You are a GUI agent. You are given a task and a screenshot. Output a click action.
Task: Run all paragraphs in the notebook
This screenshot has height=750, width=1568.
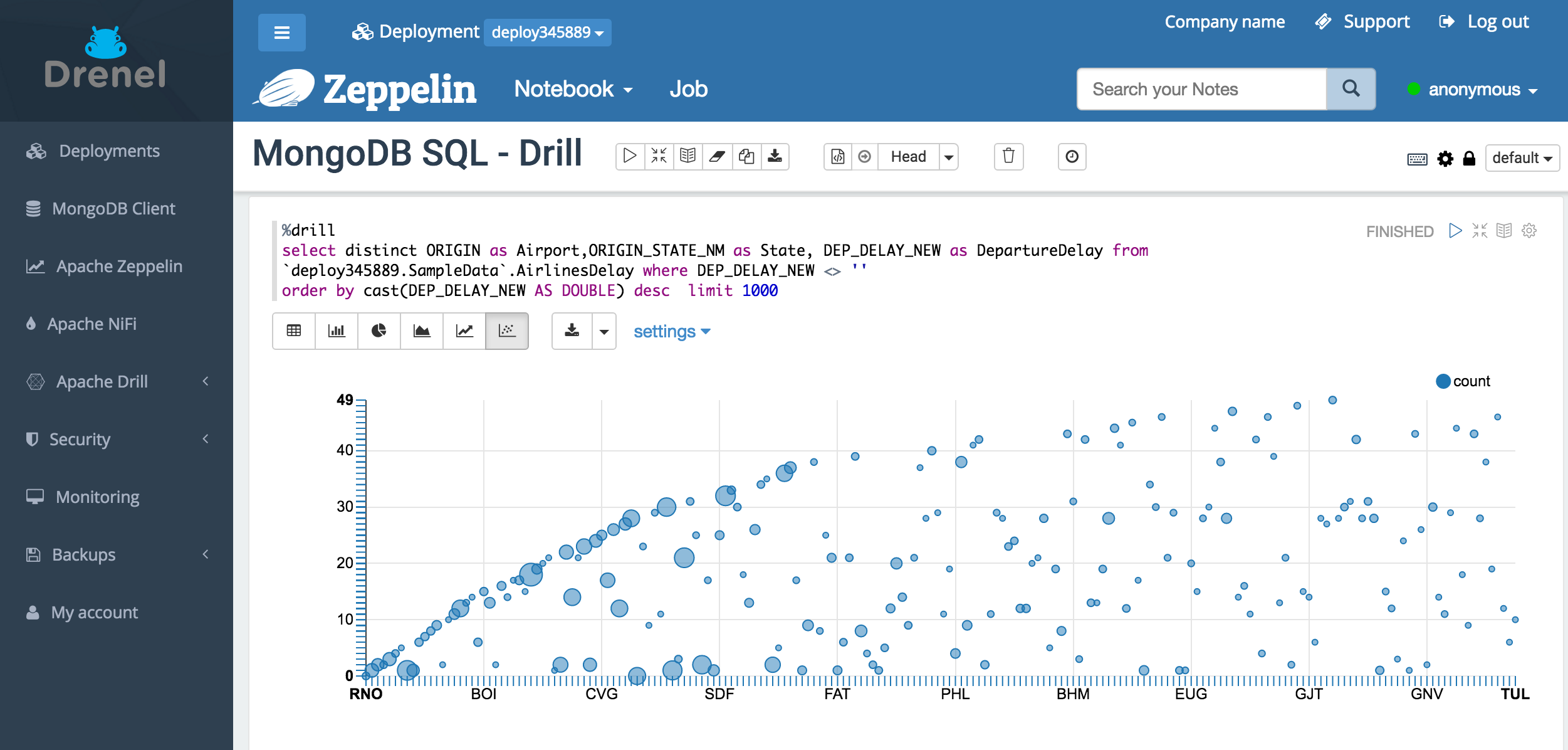tap(630, 156)
